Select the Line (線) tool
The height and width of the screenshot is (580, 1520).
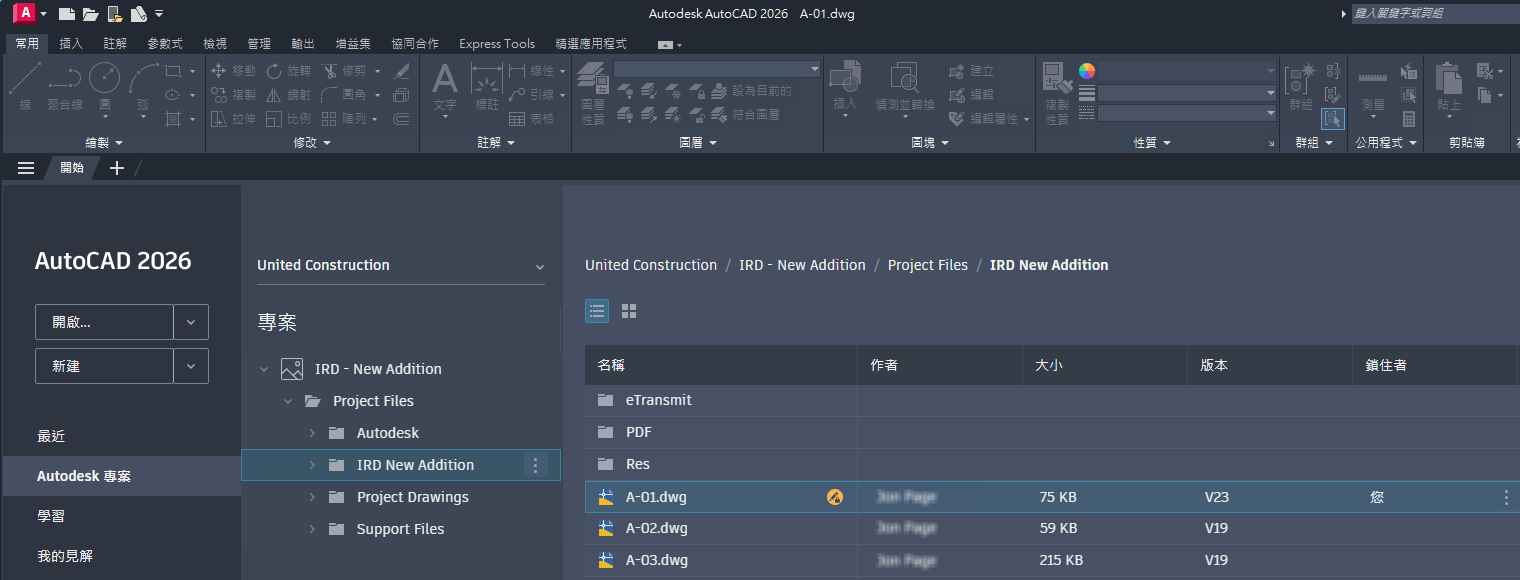point(25,86)
